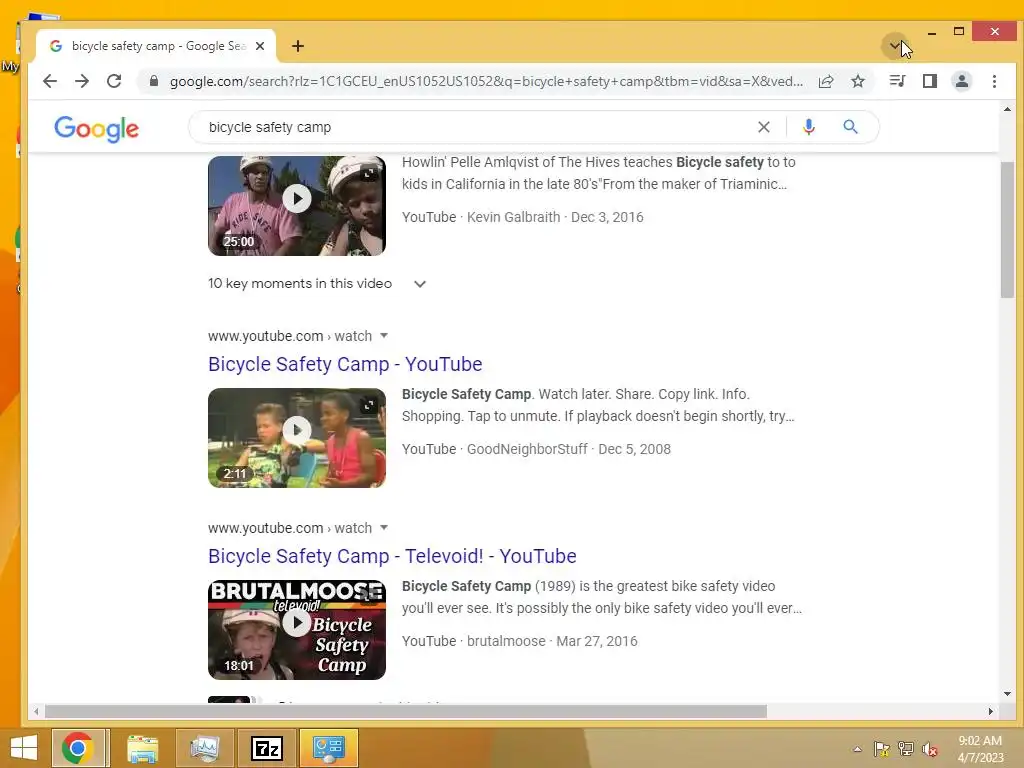Open the Control Panel taskbar icon

(x=328, y=748)
